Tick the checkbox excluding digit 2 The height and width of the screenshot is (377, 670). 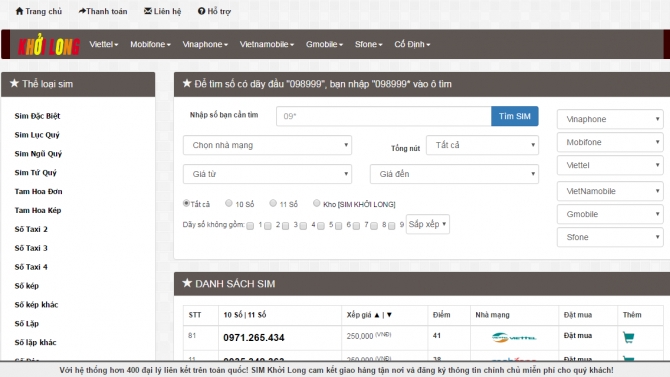pos(268,226)
